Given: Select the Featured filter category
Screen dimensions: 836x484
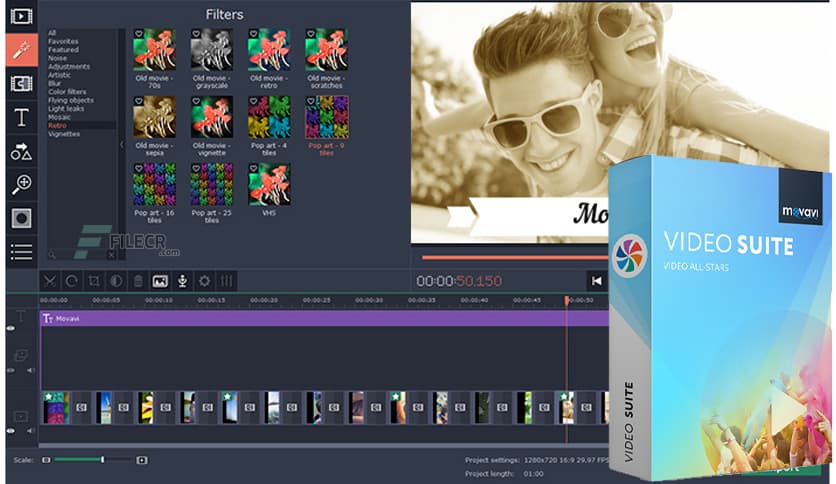Looking at the screenshot, I should pos(63,50).
